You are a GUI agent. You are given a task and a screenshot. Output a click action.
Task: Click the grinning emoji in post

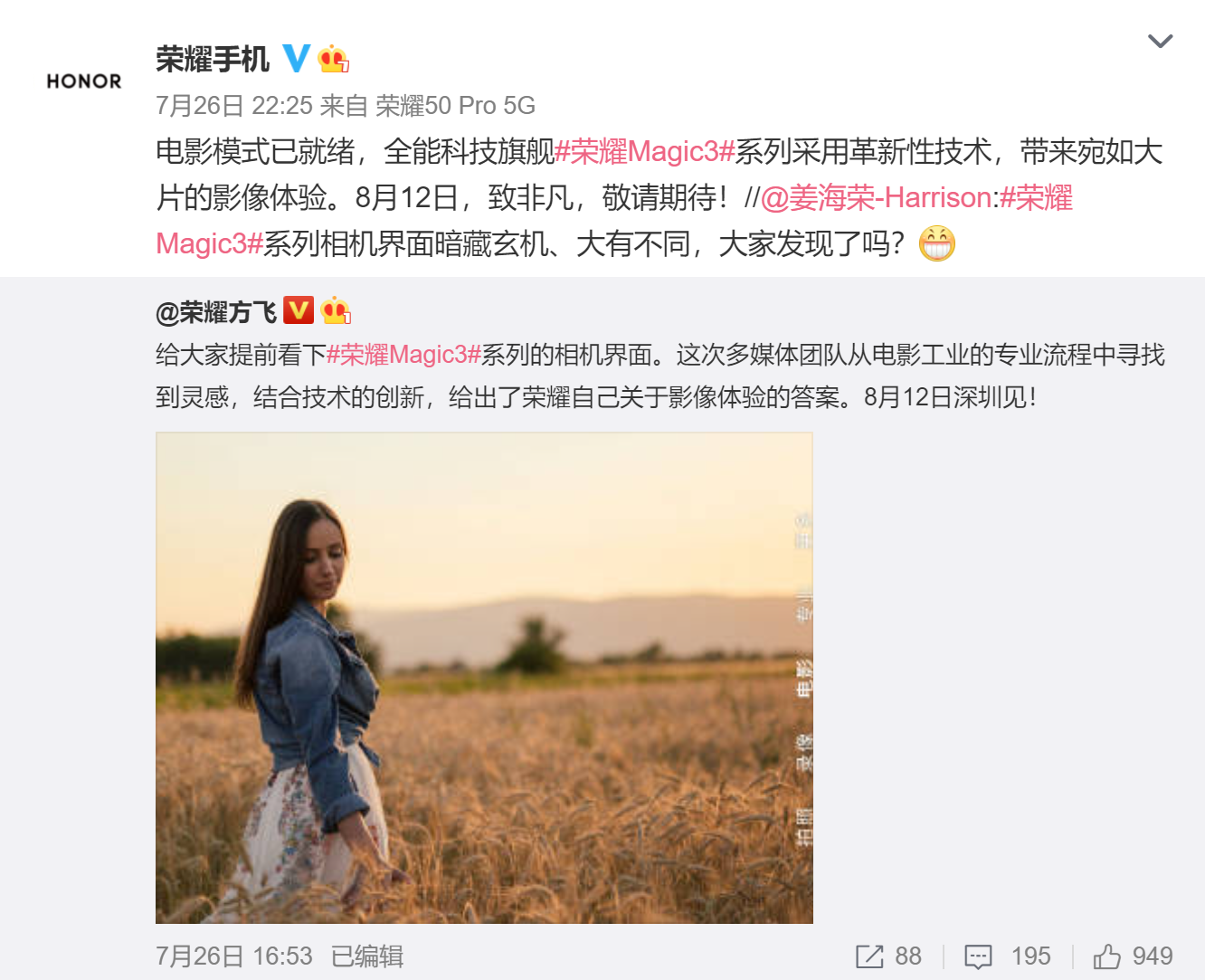coord(936,243)
